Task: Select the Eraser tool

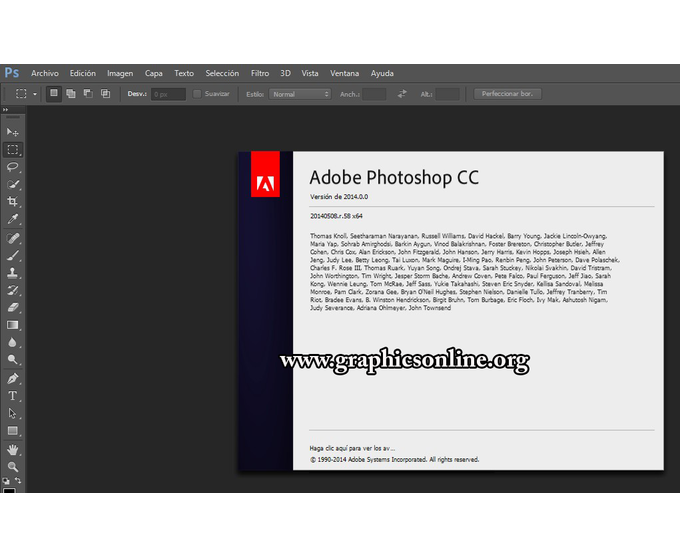Action: 13,307
